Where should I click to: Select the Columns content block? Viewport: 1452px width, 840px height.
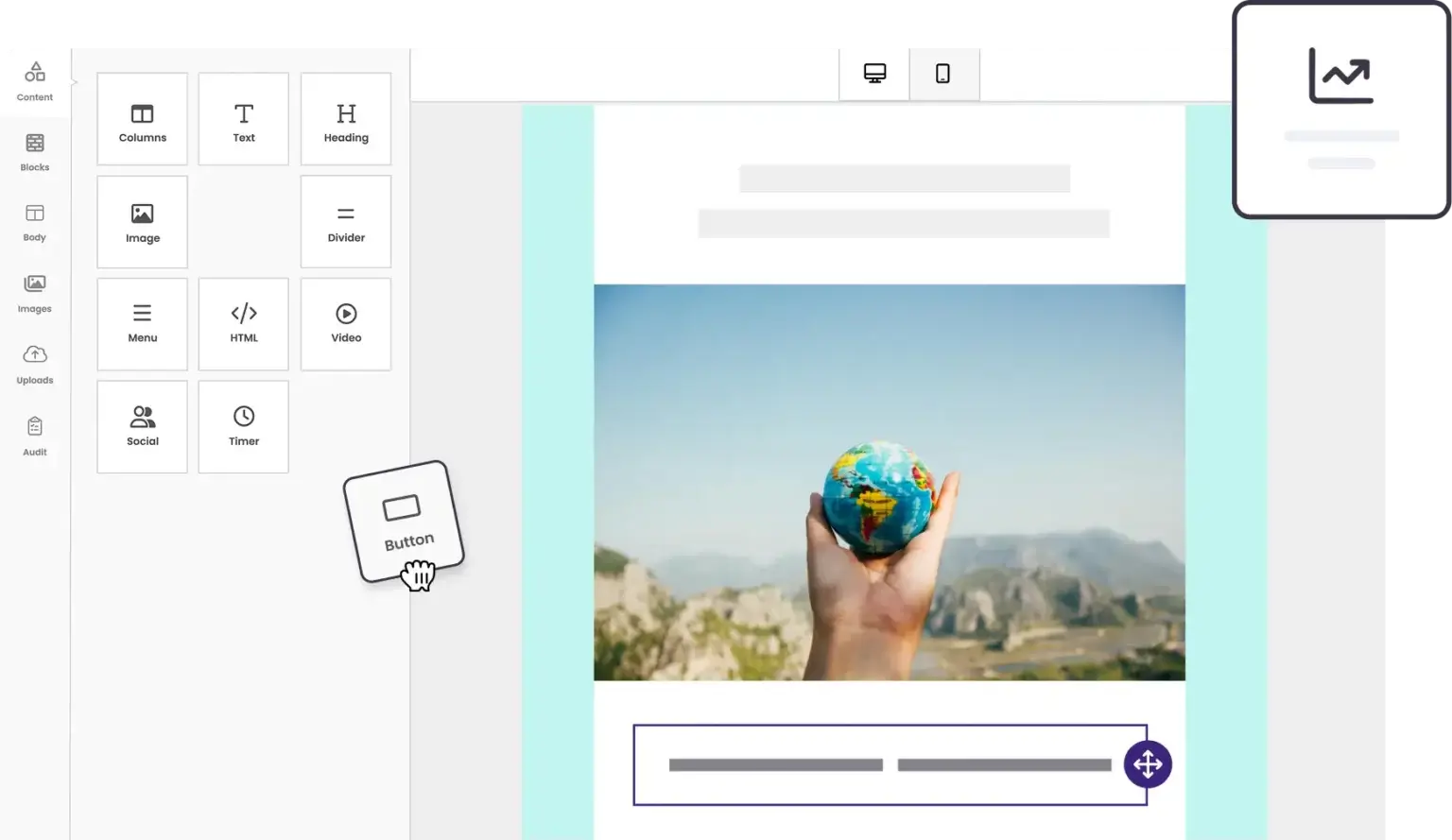click(x=142, y=120)
